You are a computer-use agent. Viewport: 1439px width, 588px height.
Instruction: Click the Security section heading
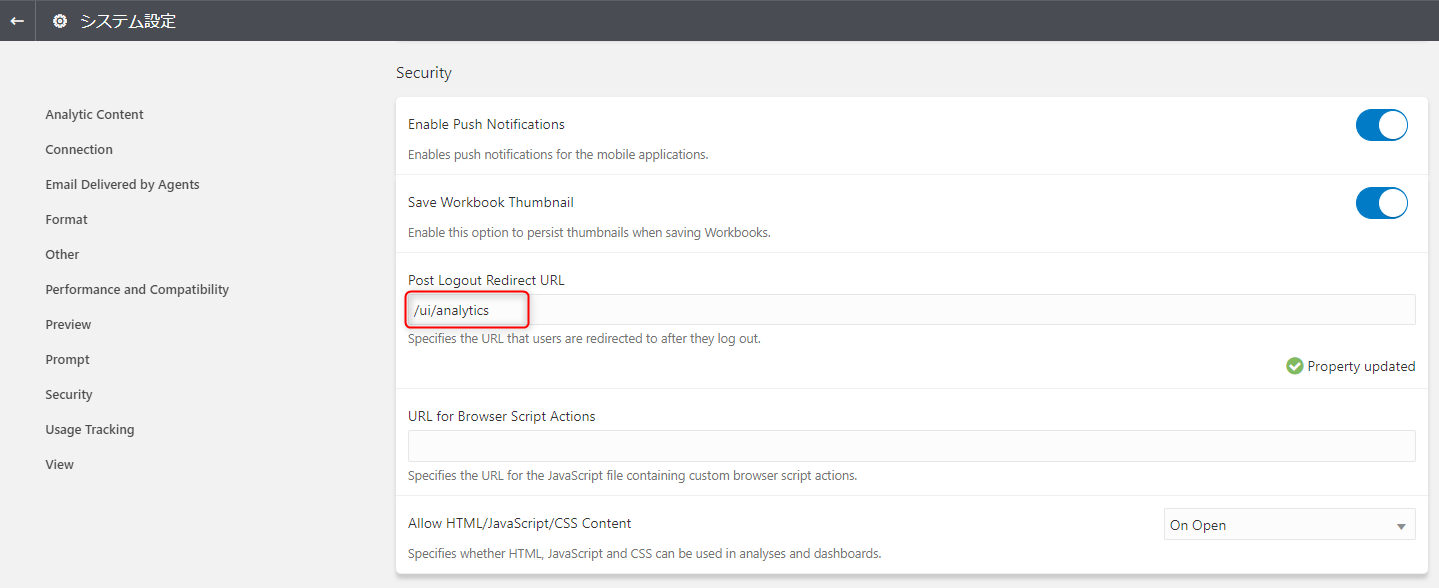click(x=424, y=73)
